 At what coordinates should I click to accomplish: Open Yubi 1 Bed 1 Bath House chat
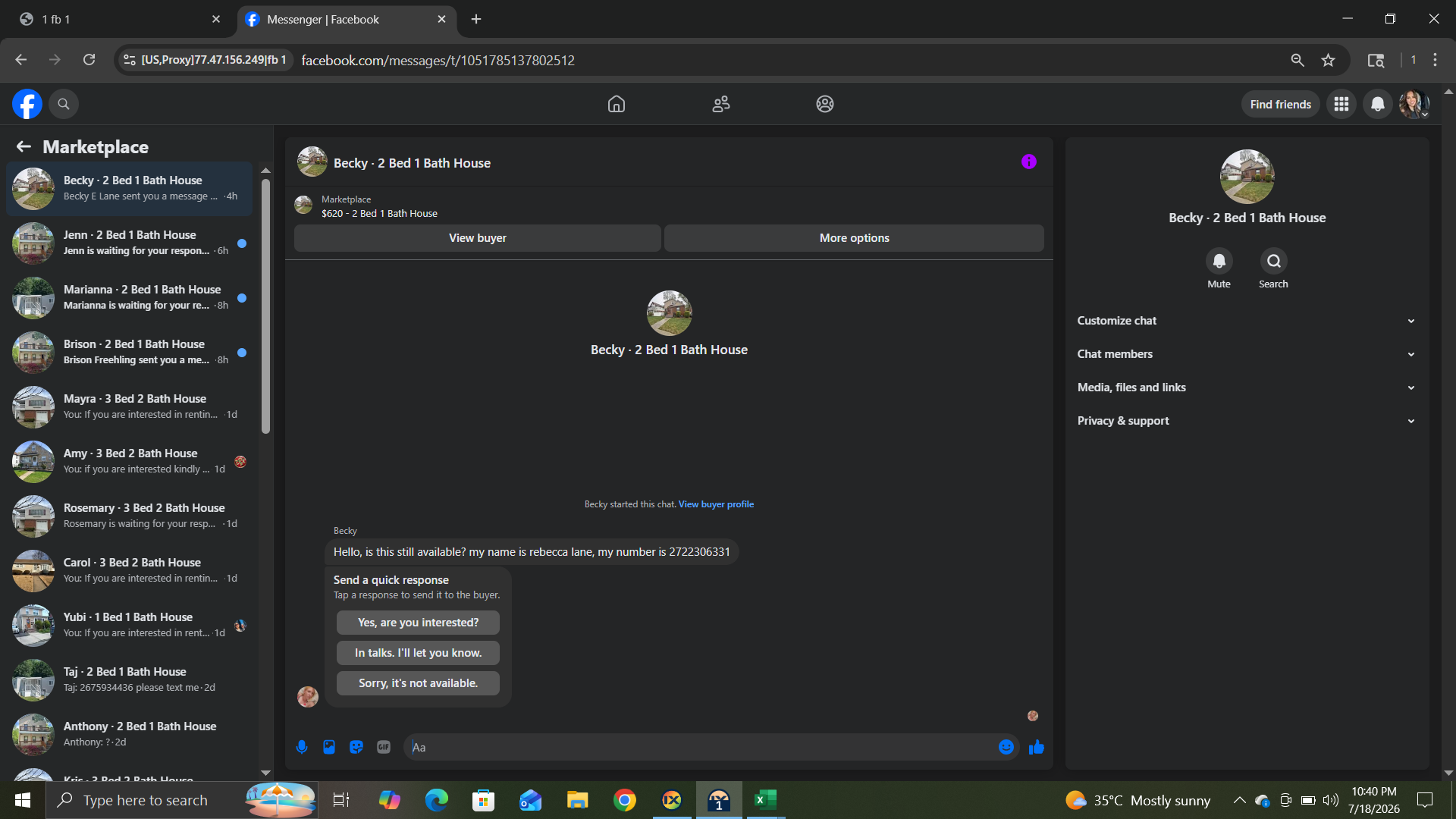pyautogui.click(x=129, y=625)
